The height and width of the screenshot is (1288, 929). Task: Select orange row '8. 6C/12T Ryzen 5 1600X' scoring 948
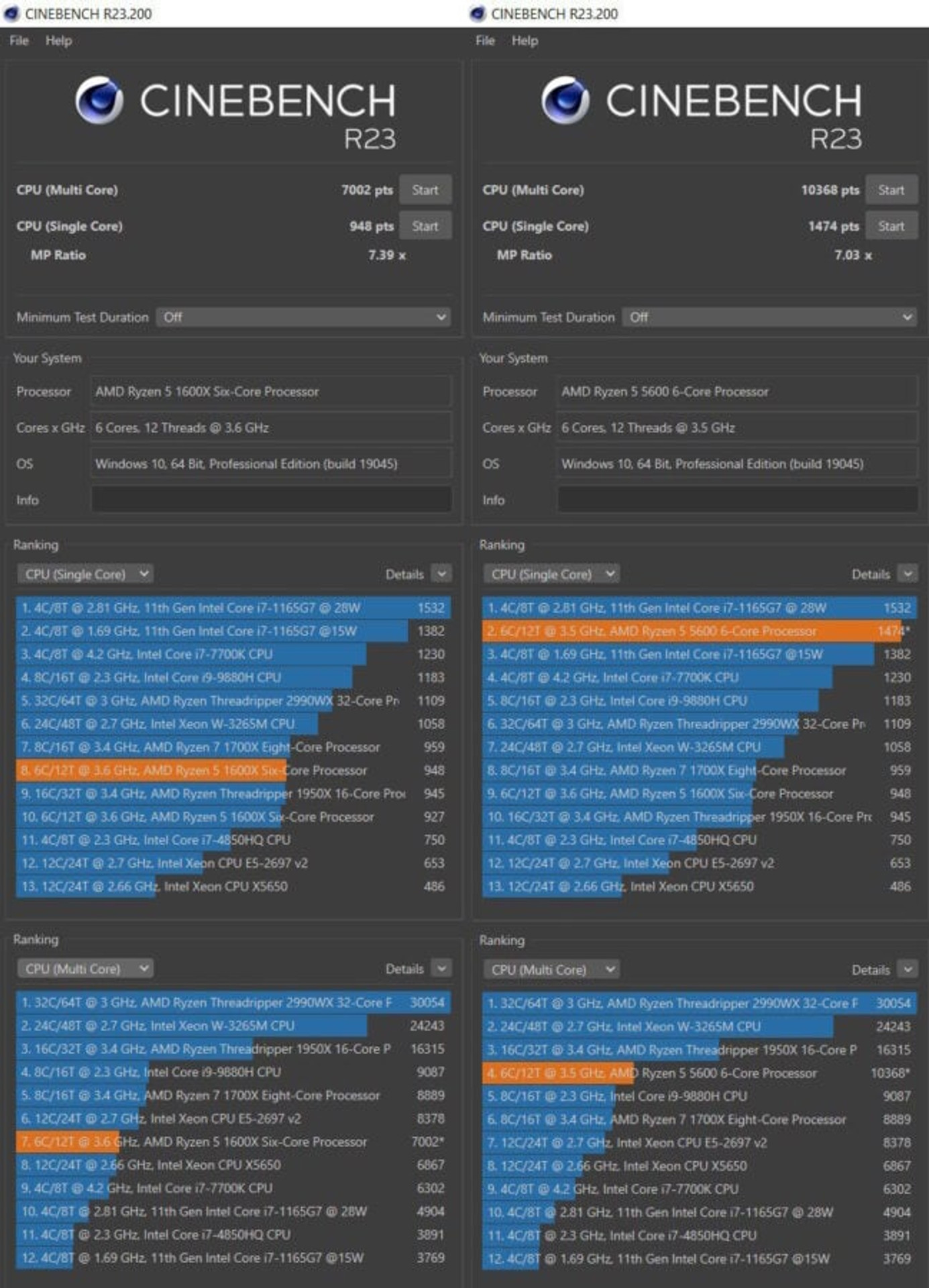(233, 771)
